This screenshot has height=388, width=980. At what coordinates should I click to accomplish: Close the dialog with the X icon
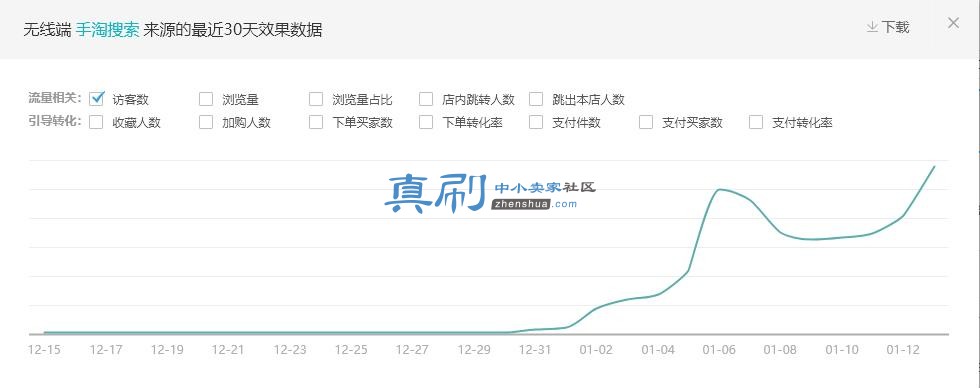[x=953, y=23]
